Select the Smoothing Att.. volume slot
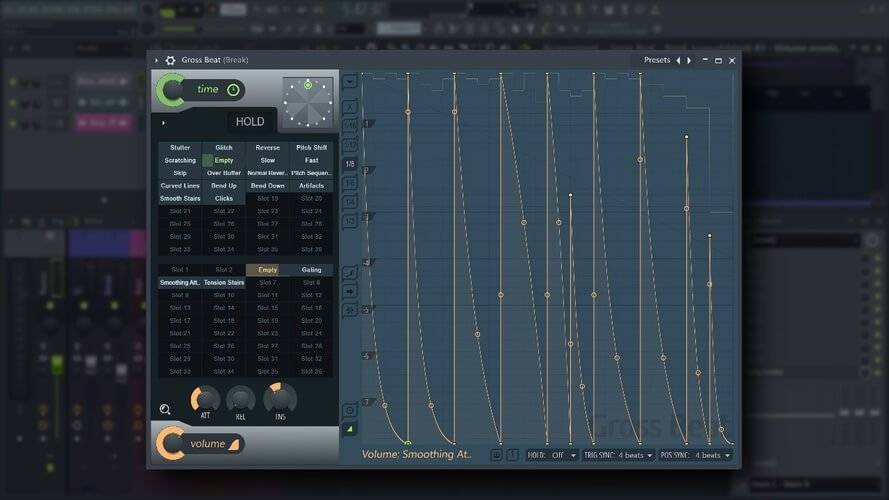Screen dimensions: 889x500 pyautogui.click(x=180, y=282)
